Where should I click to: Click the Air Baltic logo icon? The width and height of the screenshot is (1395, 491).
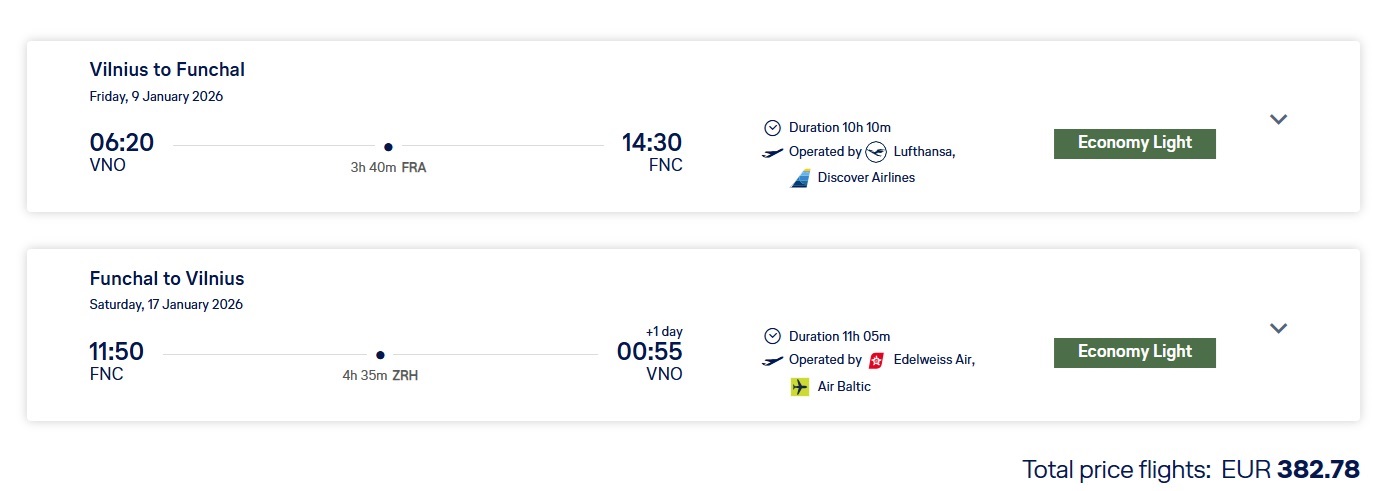tap(800, 386)
